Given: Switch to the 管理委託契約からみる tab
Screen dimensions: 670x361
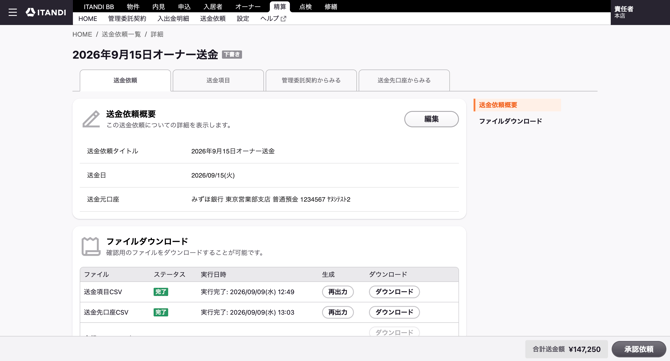Looking at the screenshot, I should point(311,80).
